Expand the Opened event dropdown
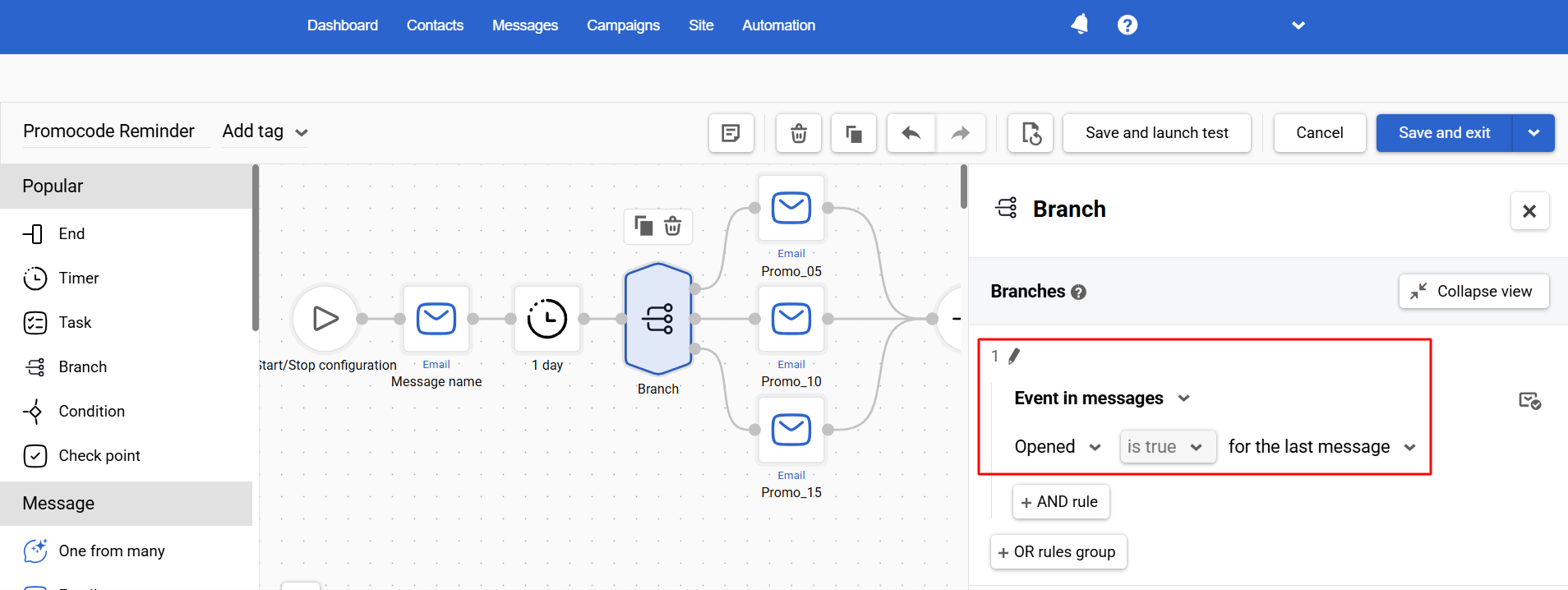The width and height of the screenshot is (1568, 590). (1058, 447)
